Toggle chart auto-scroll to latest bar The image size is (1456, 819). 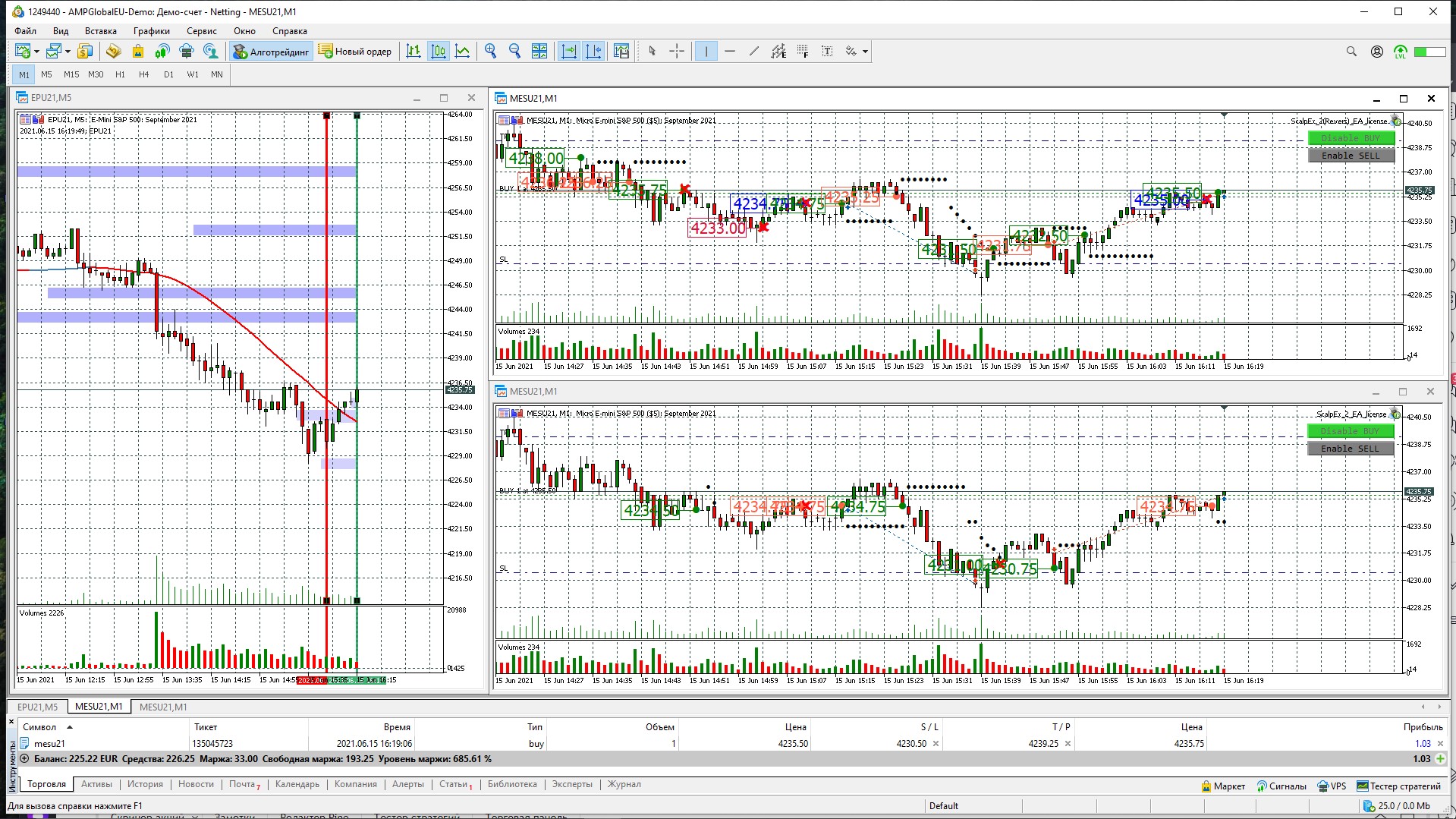click(x=568, y=52)
